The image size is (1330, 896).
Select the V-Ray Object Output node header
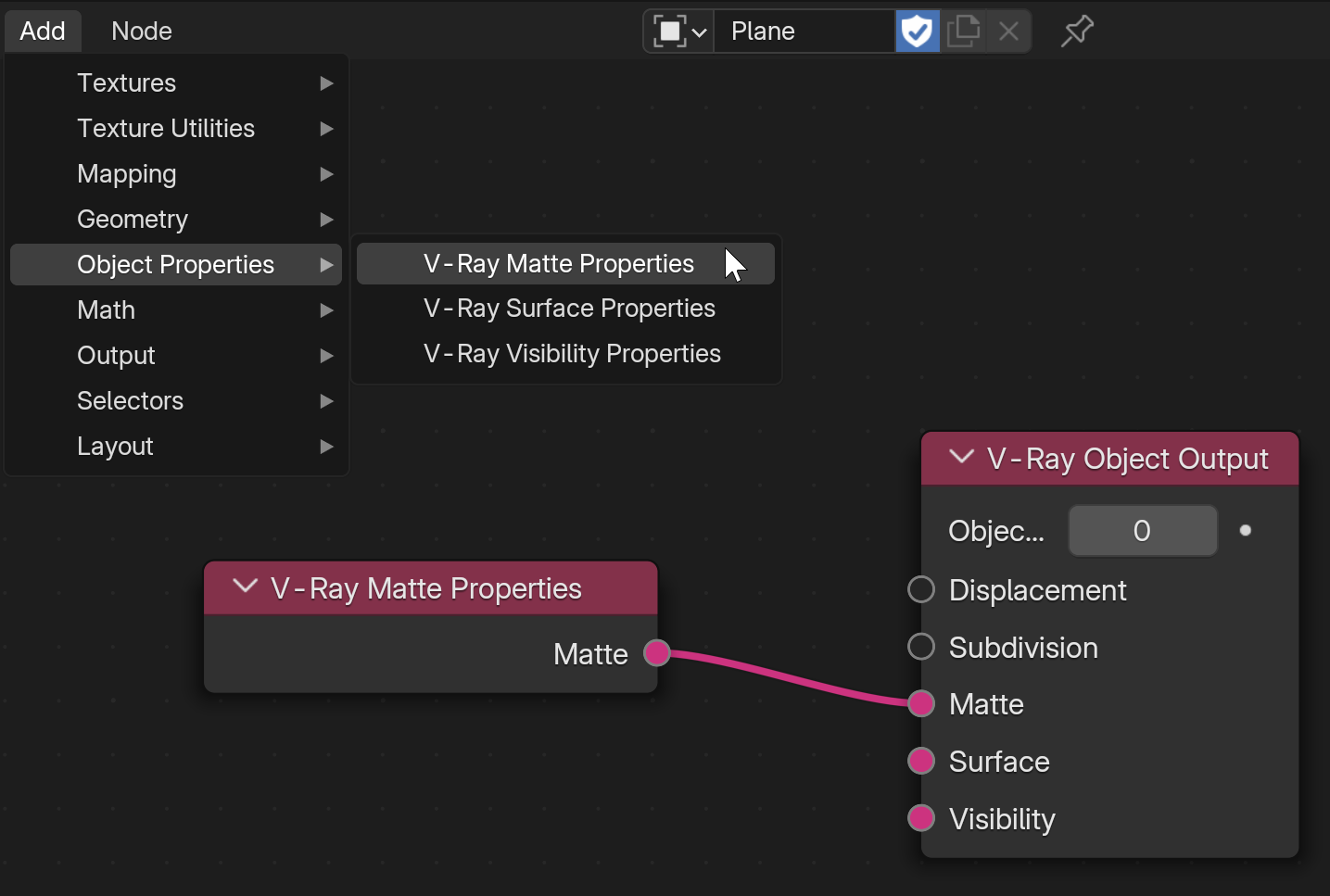[1110, 459]
